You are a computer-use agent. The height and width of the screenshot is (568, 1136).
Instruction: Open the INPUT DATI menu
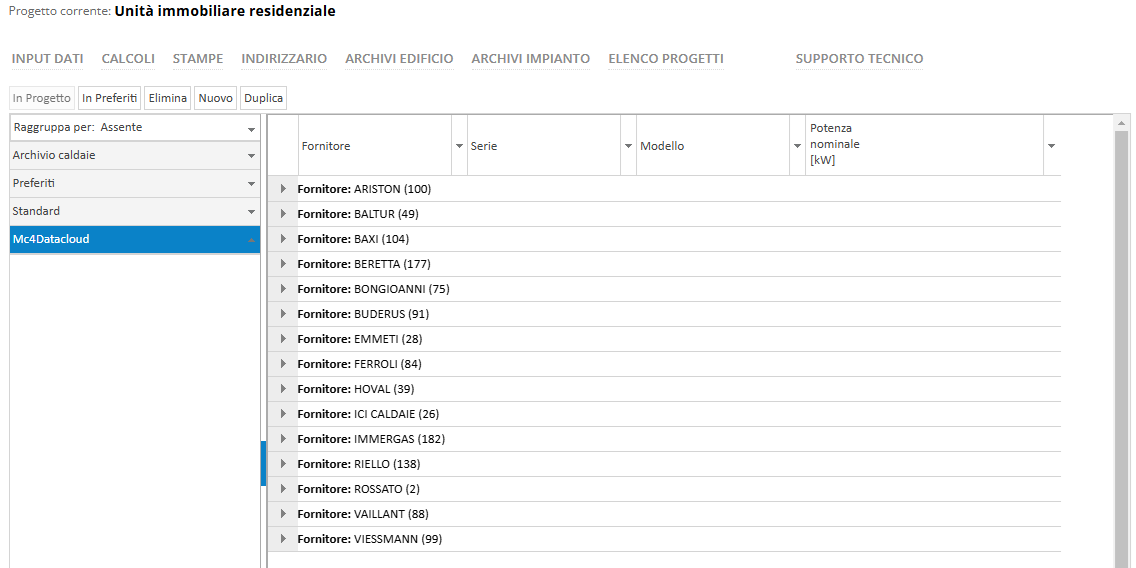(x=47, y=59)
